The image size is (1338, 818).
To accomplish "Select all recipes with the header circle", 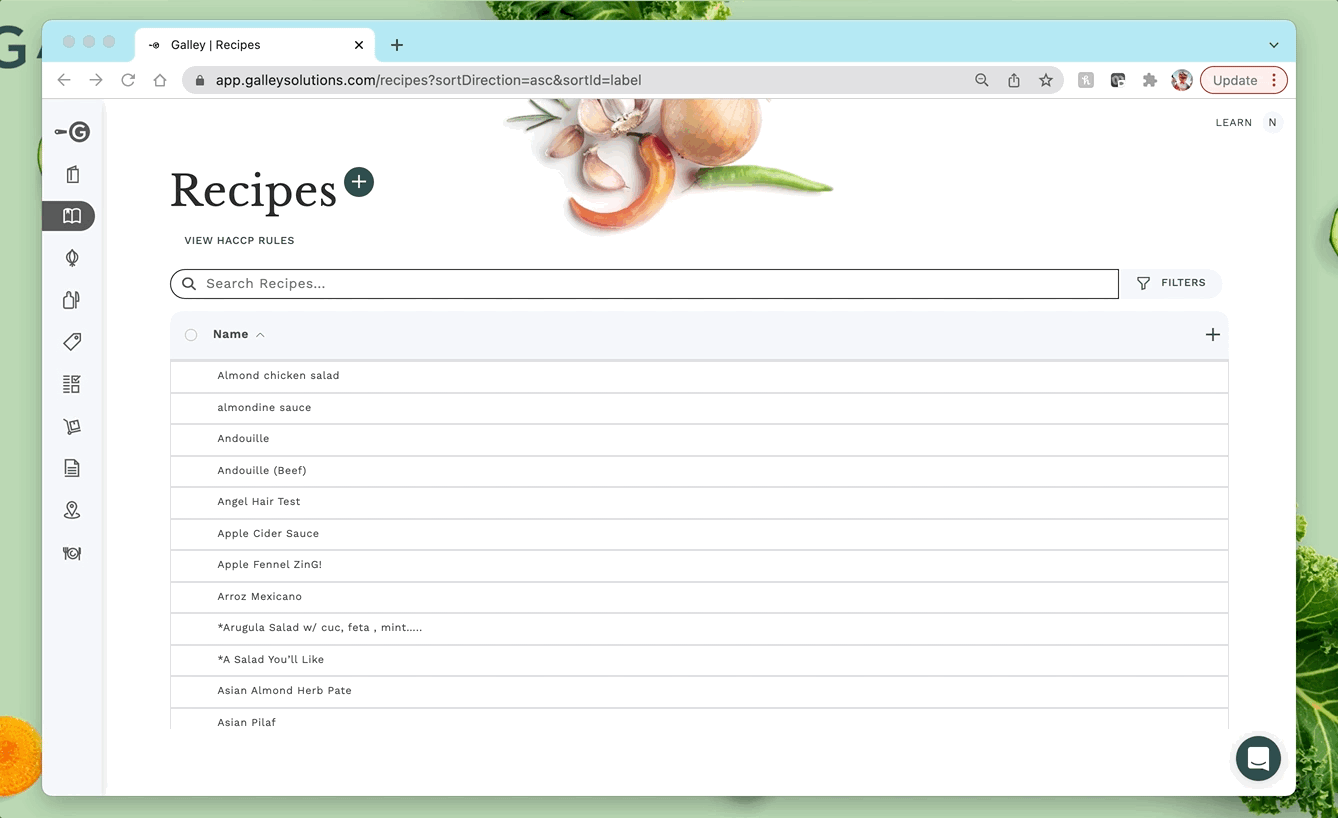I will [x=191, y=335].
